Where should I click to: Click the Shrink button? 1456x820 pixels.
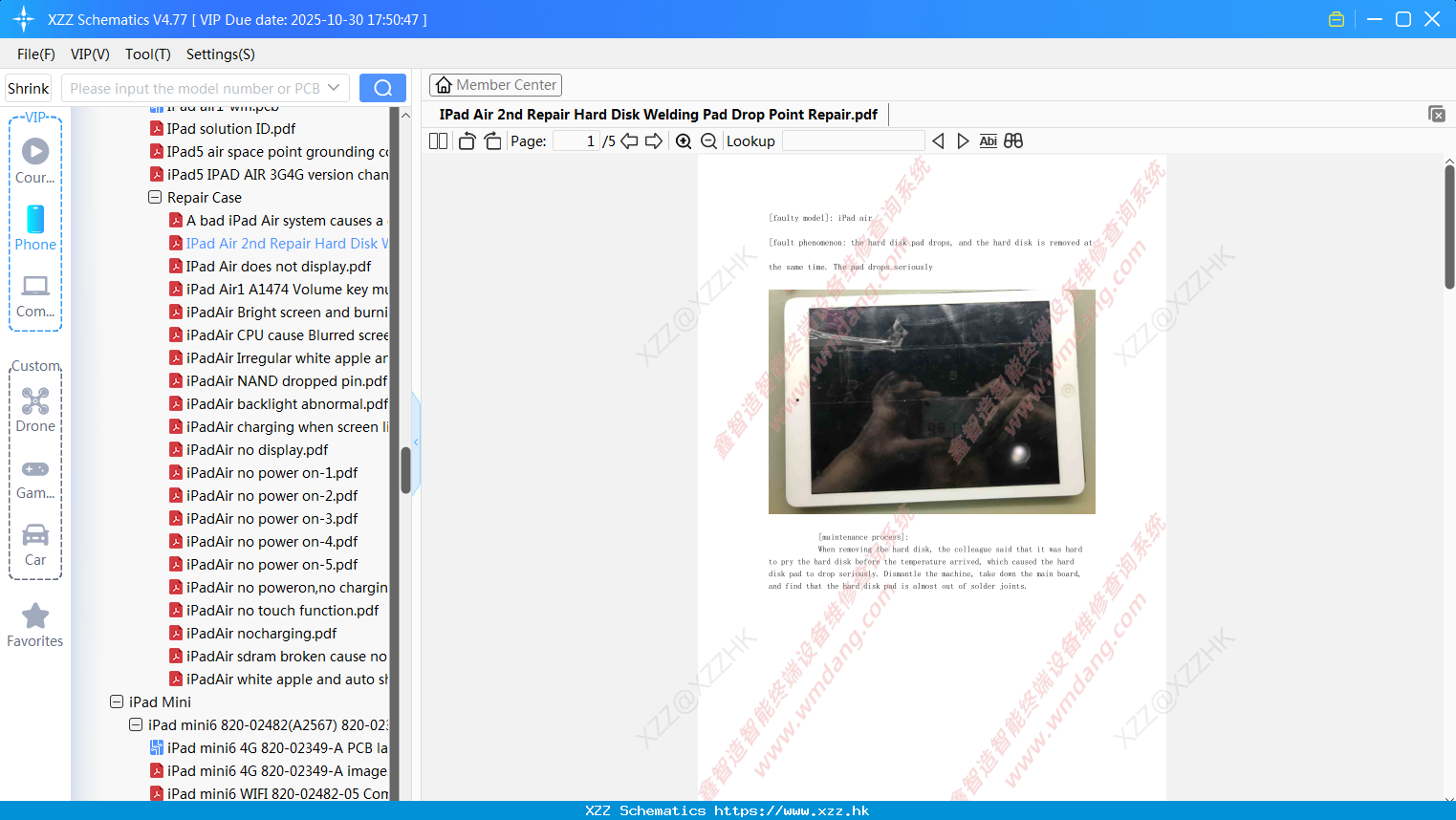(x=28, y=88)
